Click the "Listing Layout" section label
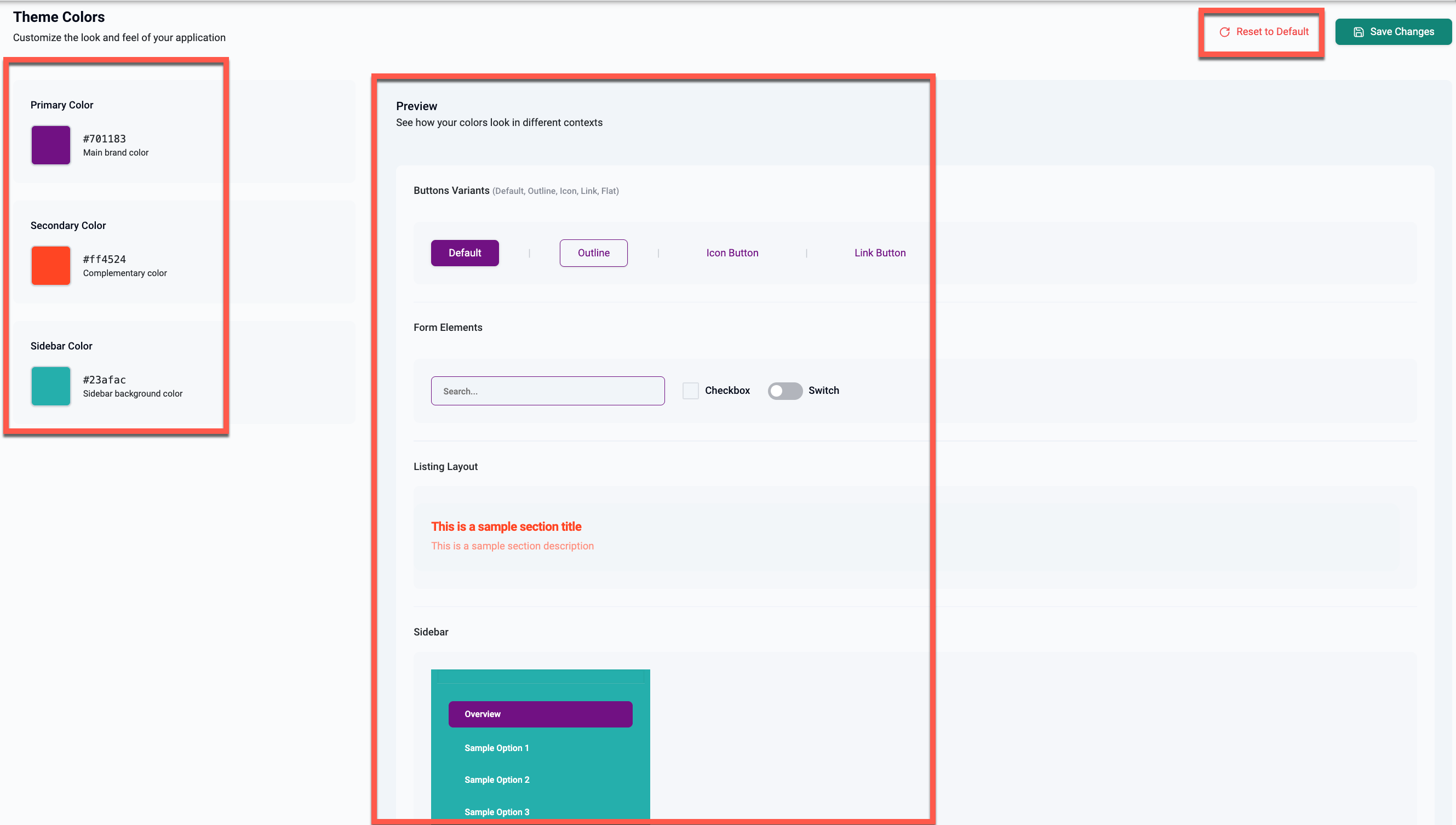Screen dimensions: 1456x825 coord(445,466)
